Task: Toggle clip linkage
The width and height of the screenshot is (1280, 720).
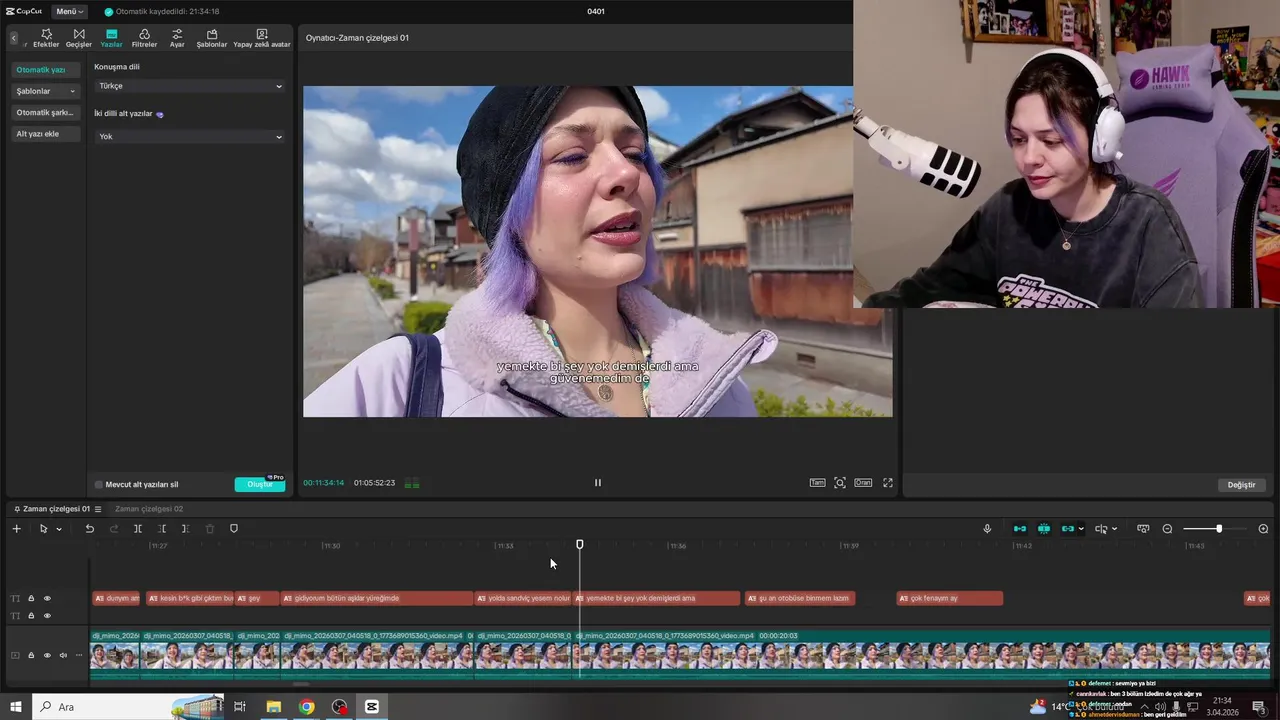Action: pos(1068,529)
